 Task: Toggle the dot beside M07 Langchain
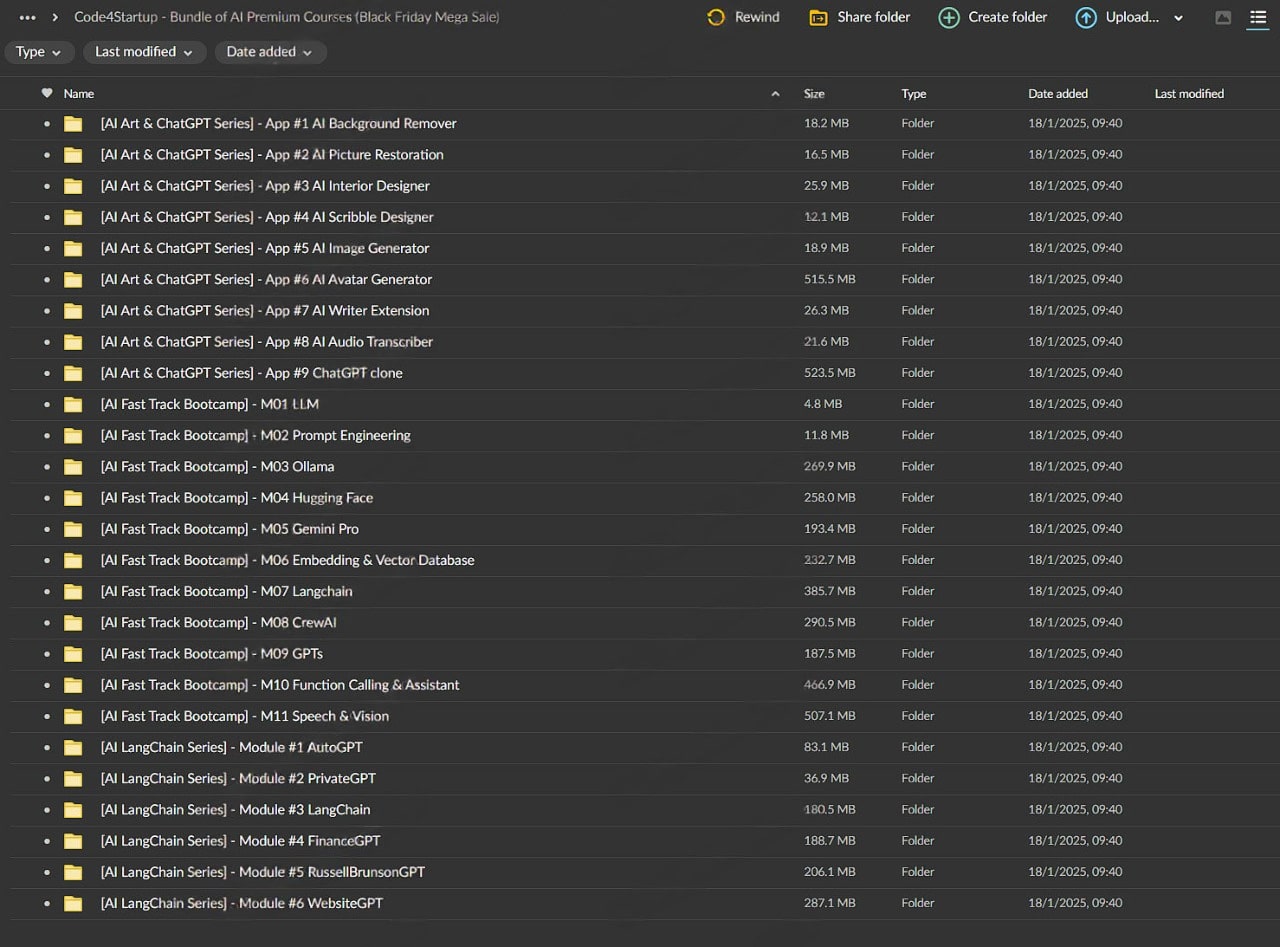(x=46, y=592)
